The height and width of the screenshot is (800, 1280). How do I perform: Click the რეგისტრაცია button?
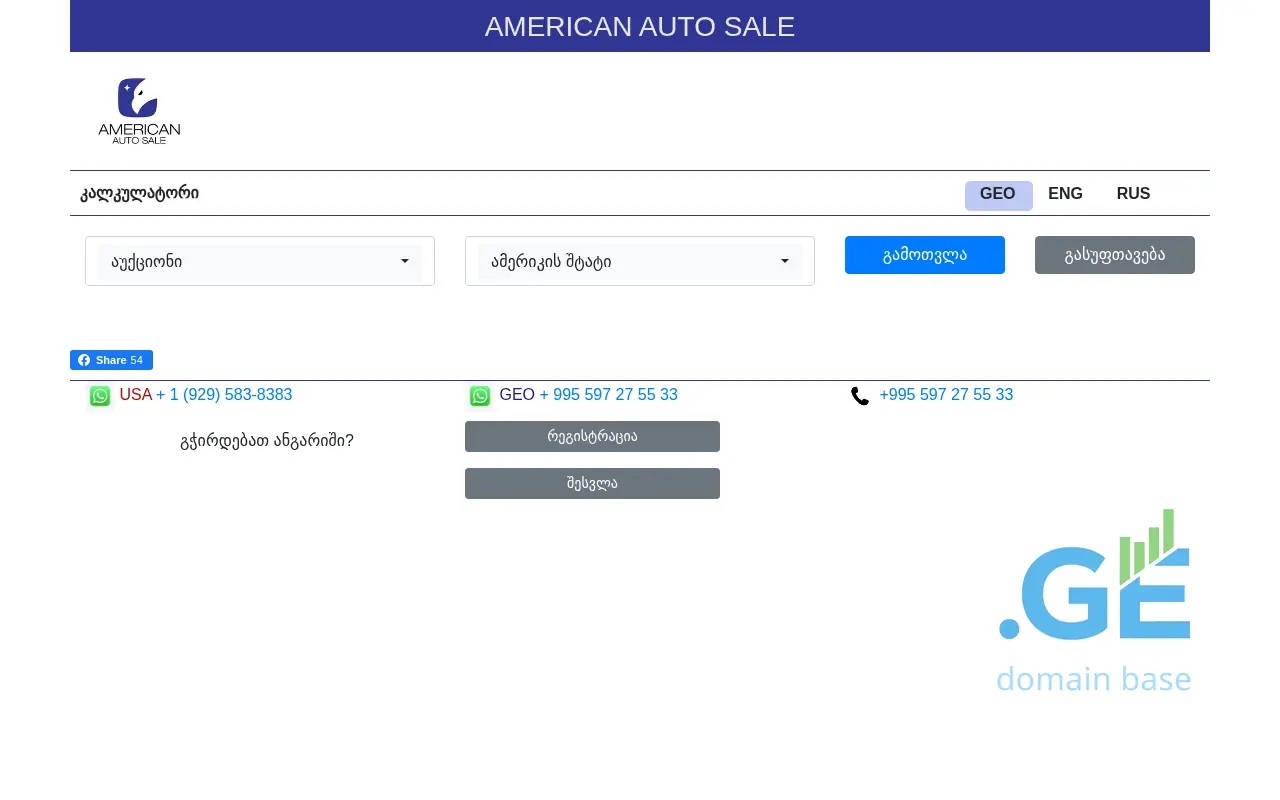click(x=592, y=436)
